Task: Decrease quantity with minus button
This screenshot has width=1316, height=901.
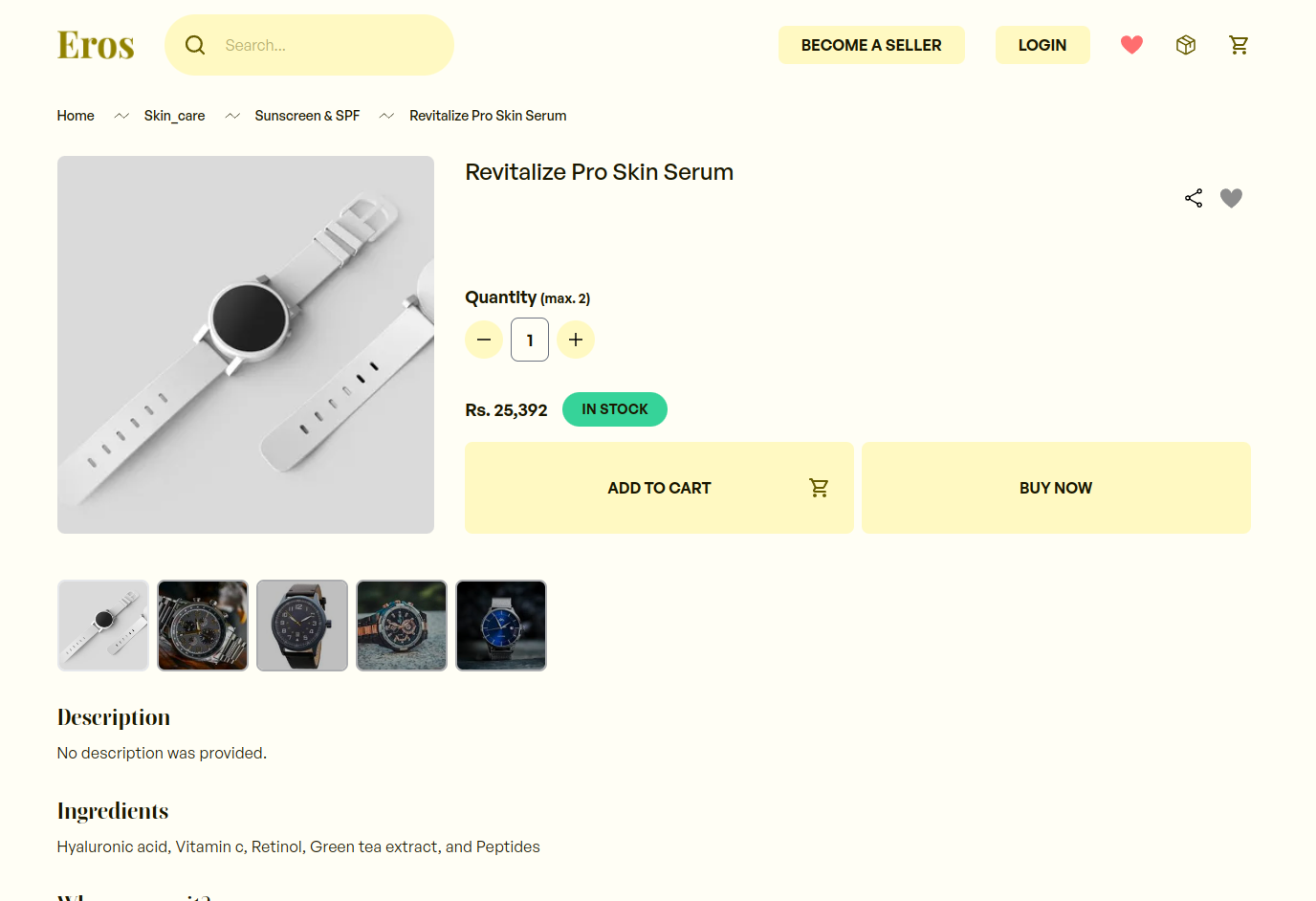Action: (x=484, y=340)
